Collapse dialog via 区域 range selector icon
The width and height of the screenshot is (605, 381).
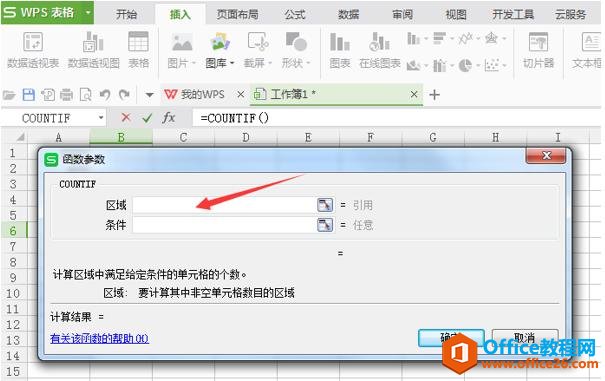[325, 205]
